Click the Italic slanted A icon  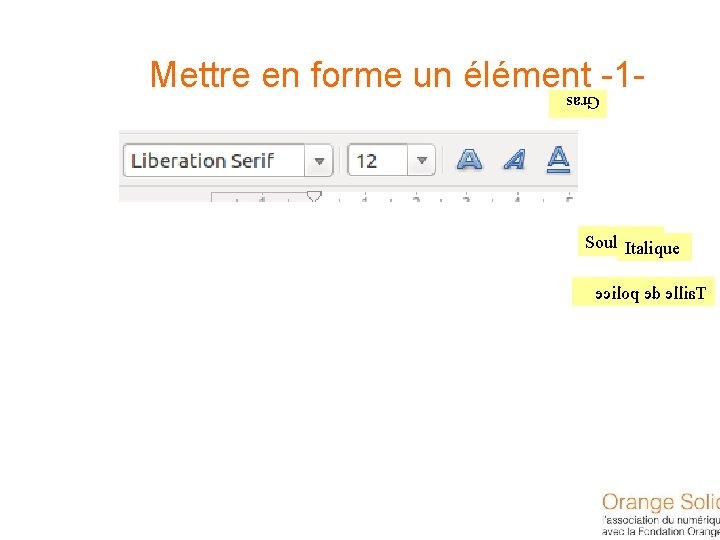[x=515, y=160]
